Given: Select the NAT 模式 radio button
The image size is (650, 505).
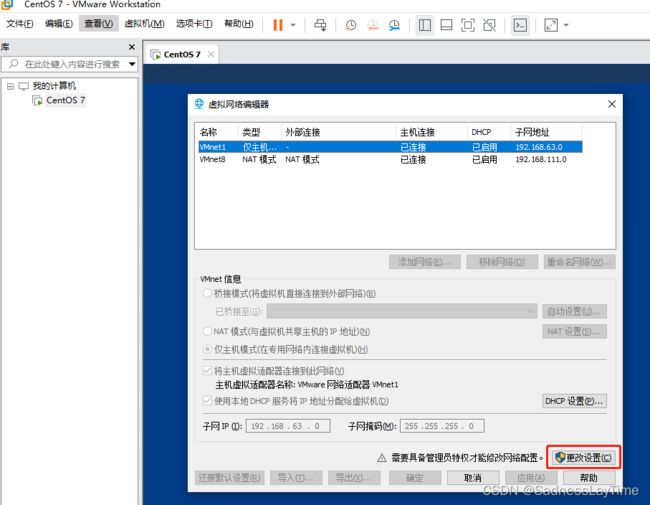Looking at the screenshot, I should (x=207, y=331).
